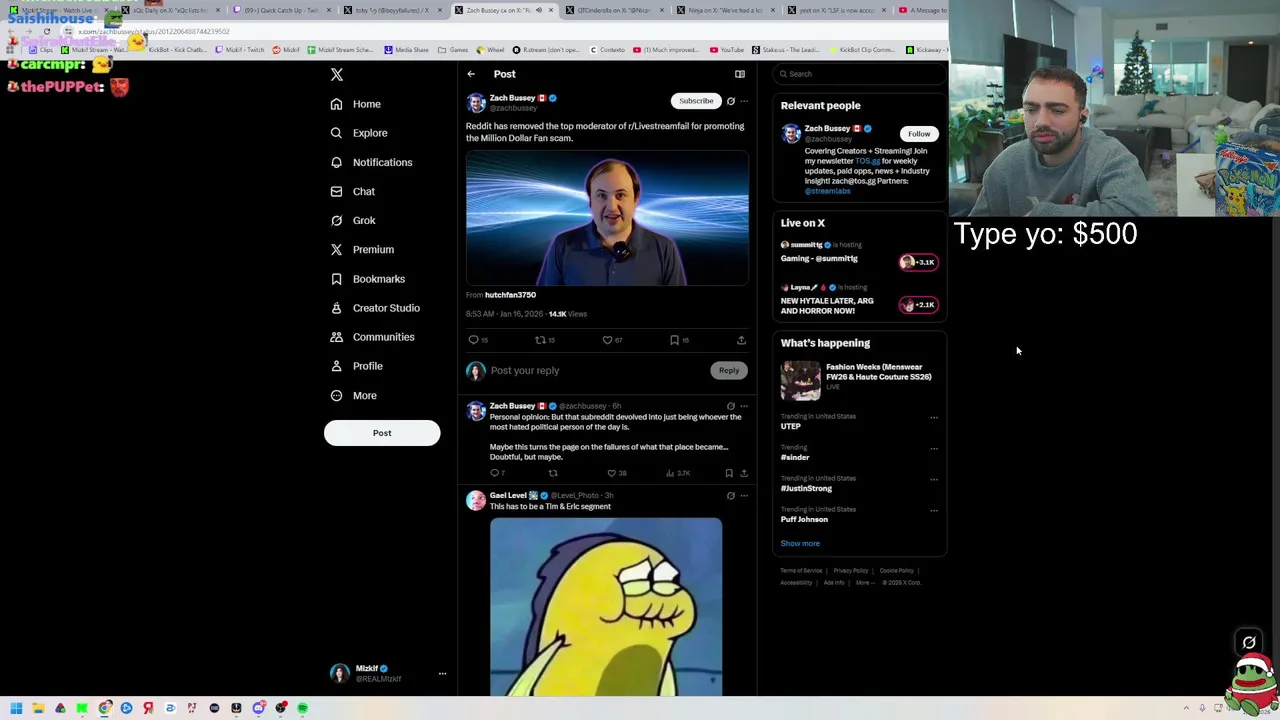Open more options for #JustinStrong trend

934,480
